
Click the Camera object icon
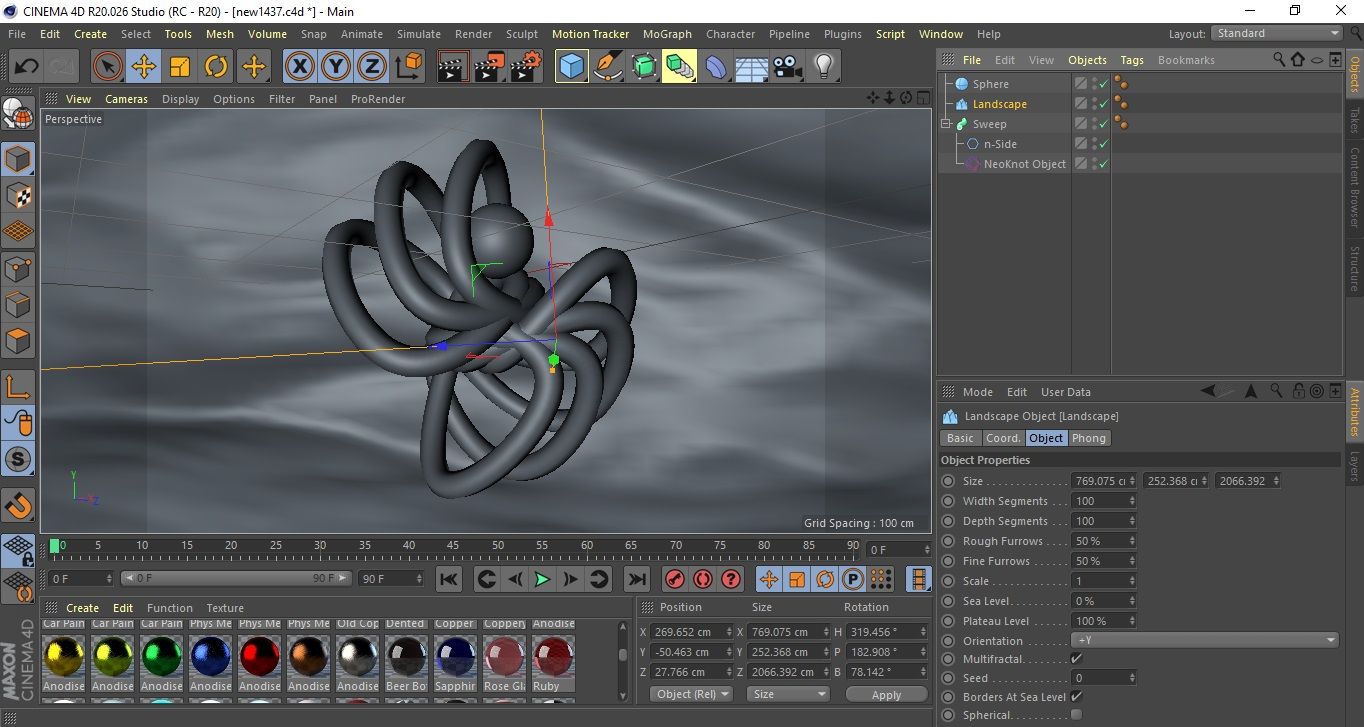[x=787, y=67]
